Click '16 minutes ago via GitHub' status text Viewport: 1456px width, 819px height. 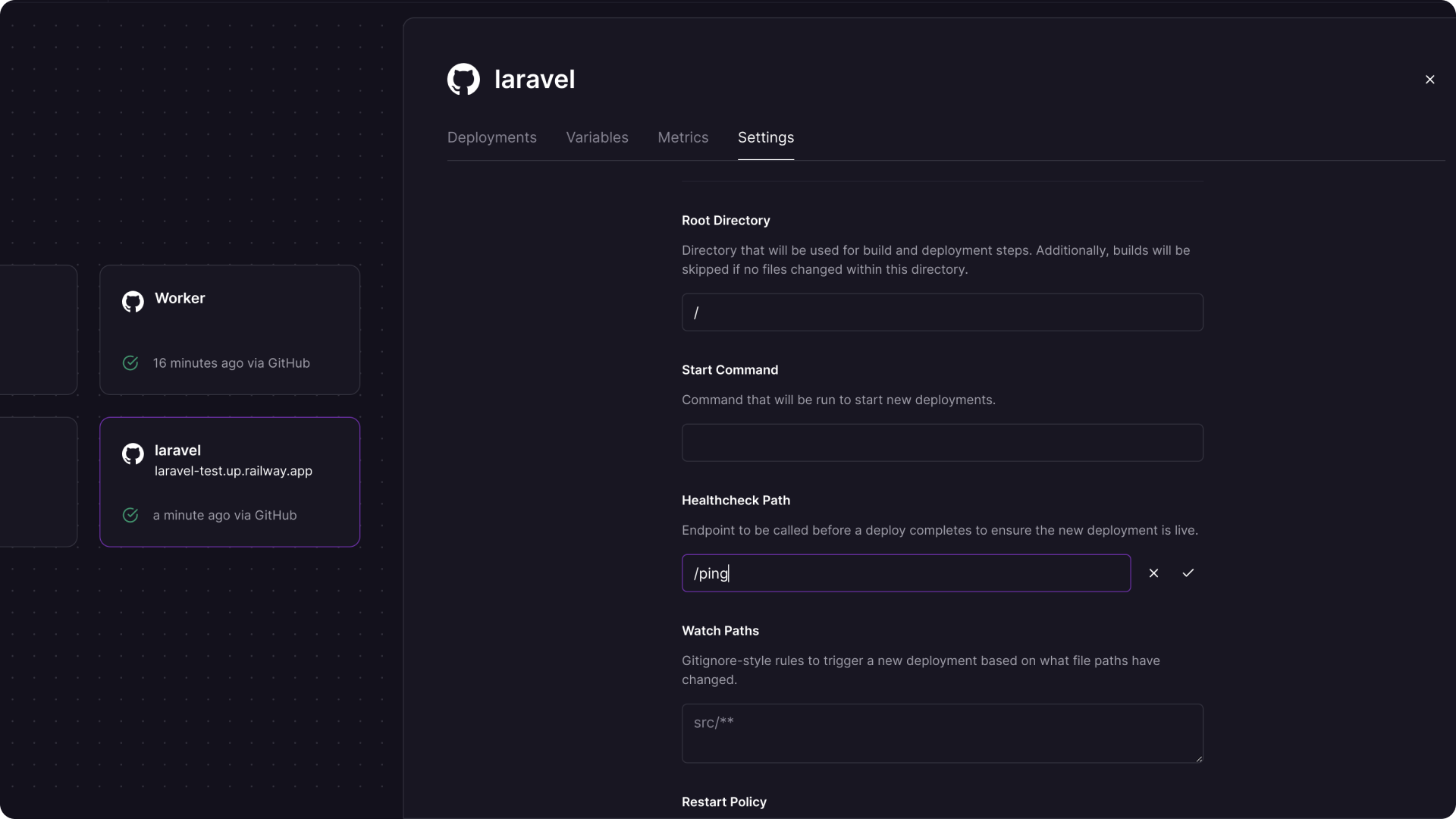(x=231, y=363)
